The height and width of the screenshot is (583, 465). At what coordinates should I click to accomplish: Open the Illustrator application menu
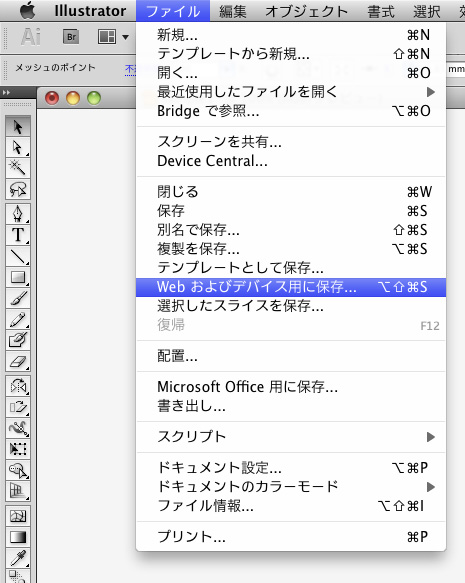(x=90, y=11)
